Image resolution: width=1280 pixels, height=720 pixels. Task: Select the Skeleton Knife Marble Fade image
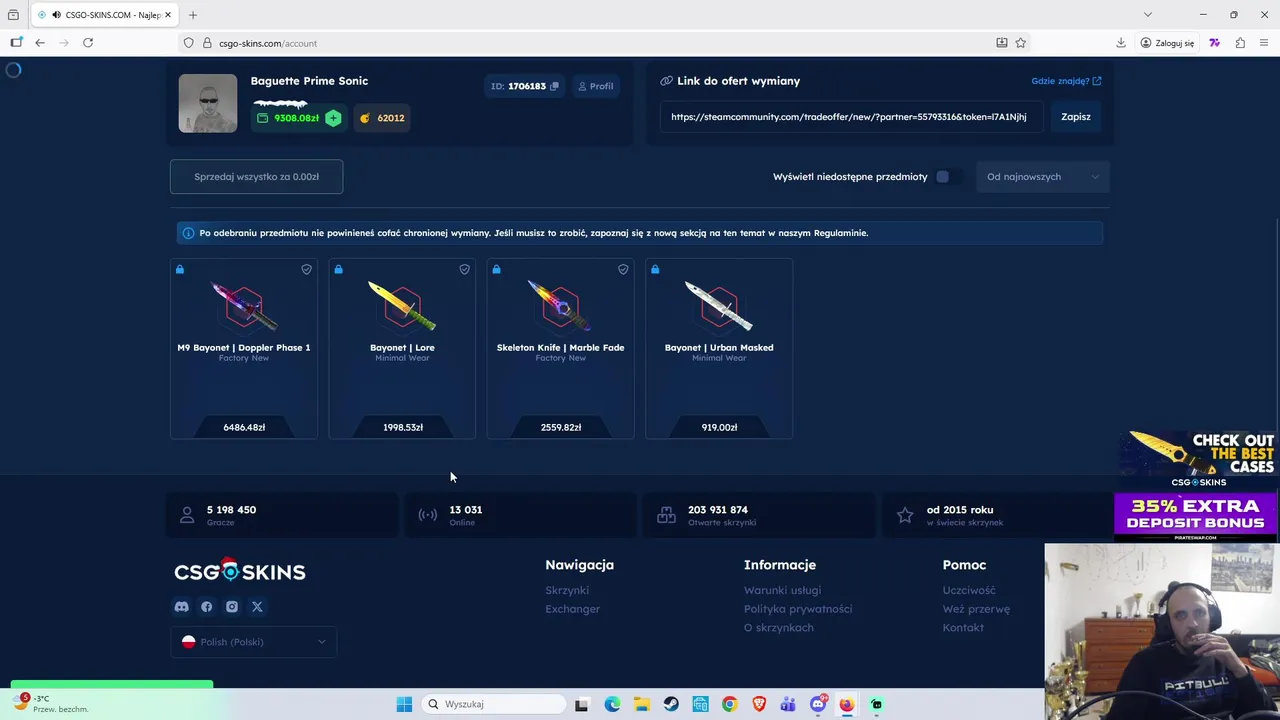click(x=560, y=306)
